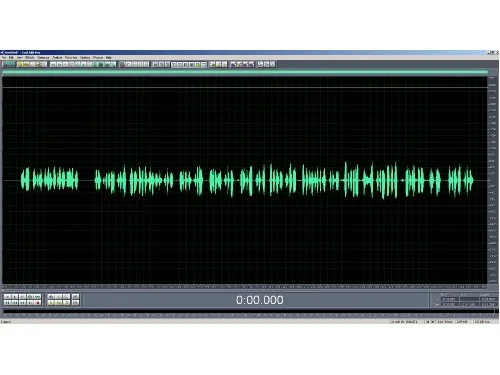Click the selection Length time field
Viewport: 500px width, 375px height.
(489, 299)
